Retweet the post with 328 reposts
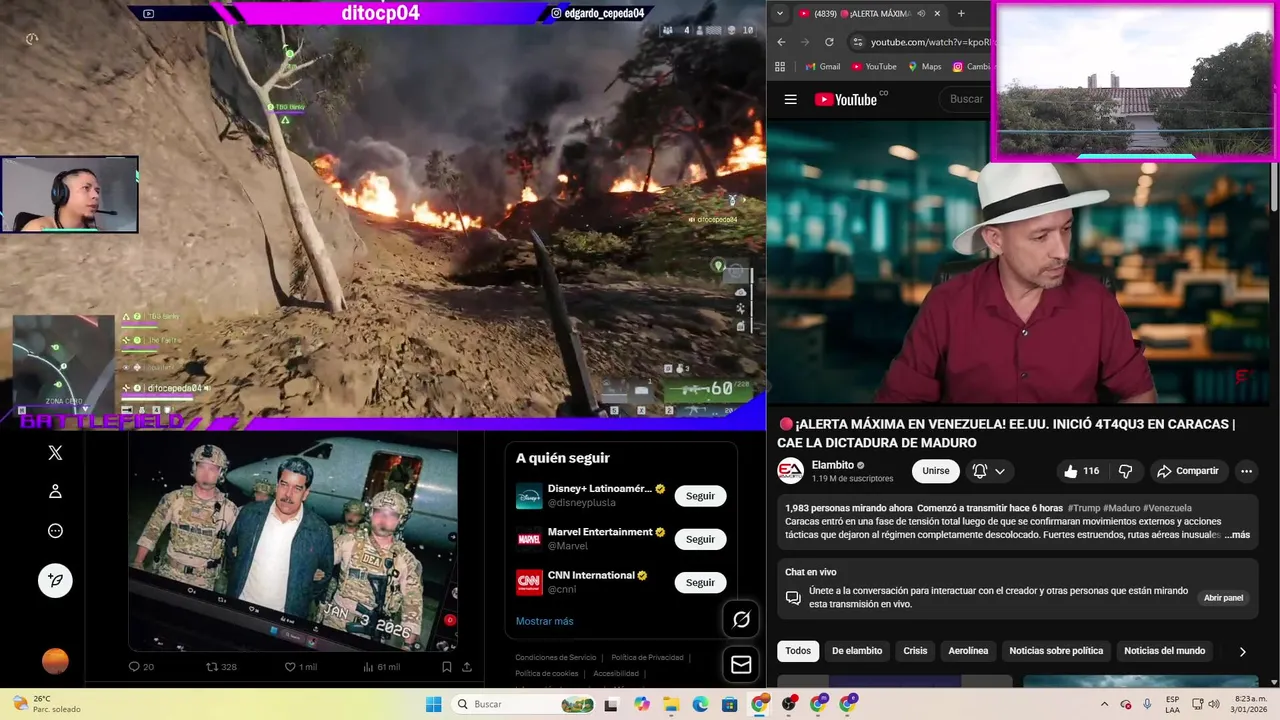This screenshot has width=1280, height=720. click(x=221, y=667)
